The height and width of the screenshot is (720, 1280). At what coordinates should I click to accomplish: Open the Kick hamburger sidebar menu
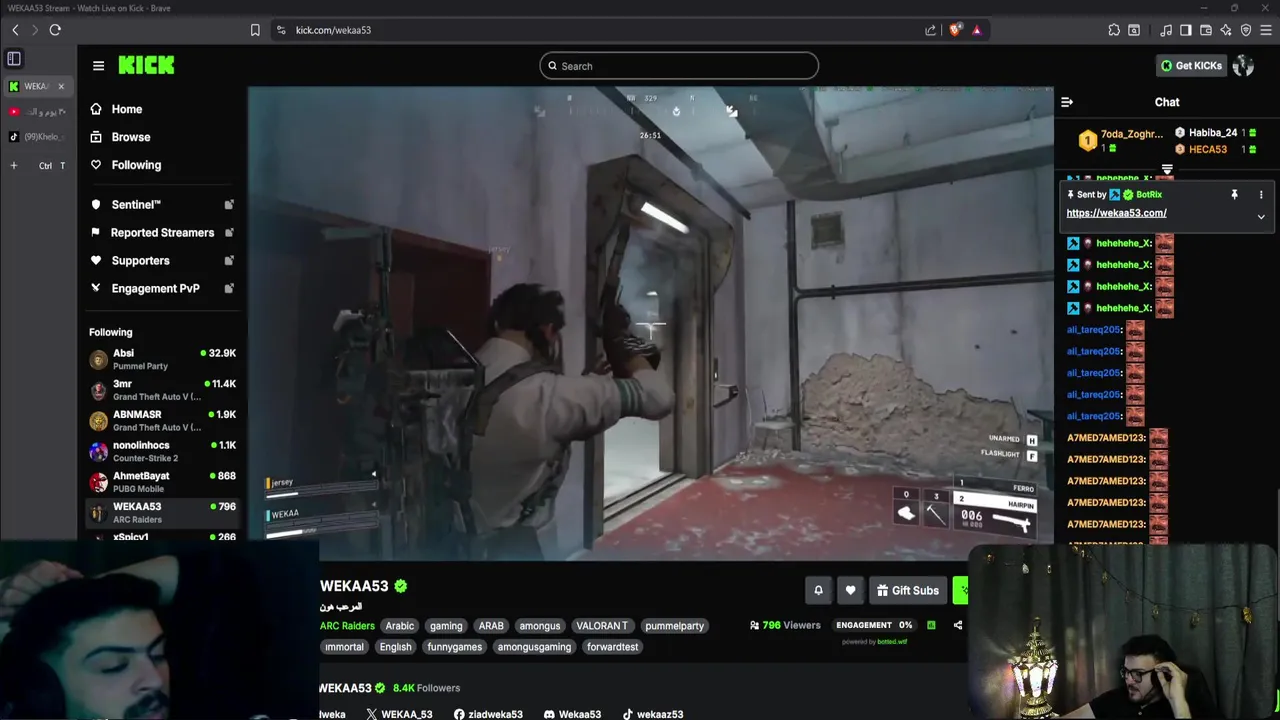pyautogui.click(x=98, y=66)
